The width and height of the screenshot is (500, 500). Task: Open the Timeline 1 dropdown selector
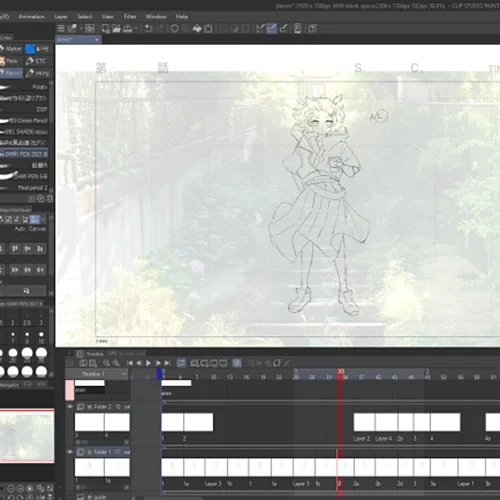[x=96, y=374]
